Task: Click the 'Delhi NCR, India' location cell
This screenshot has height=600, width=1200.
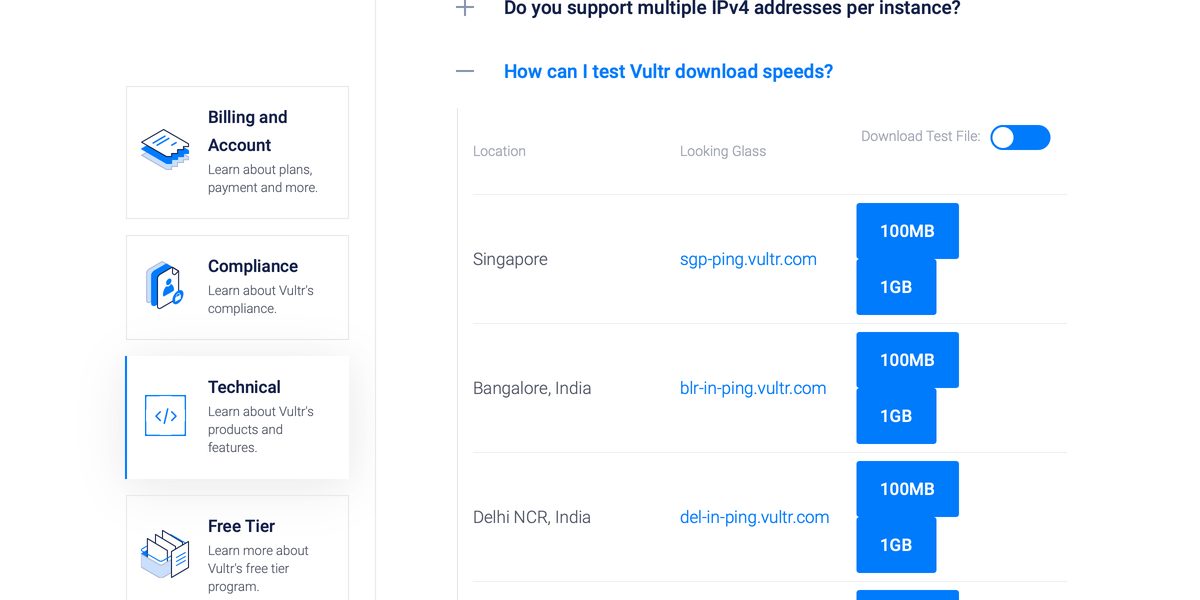Action: tap(532, 517)
